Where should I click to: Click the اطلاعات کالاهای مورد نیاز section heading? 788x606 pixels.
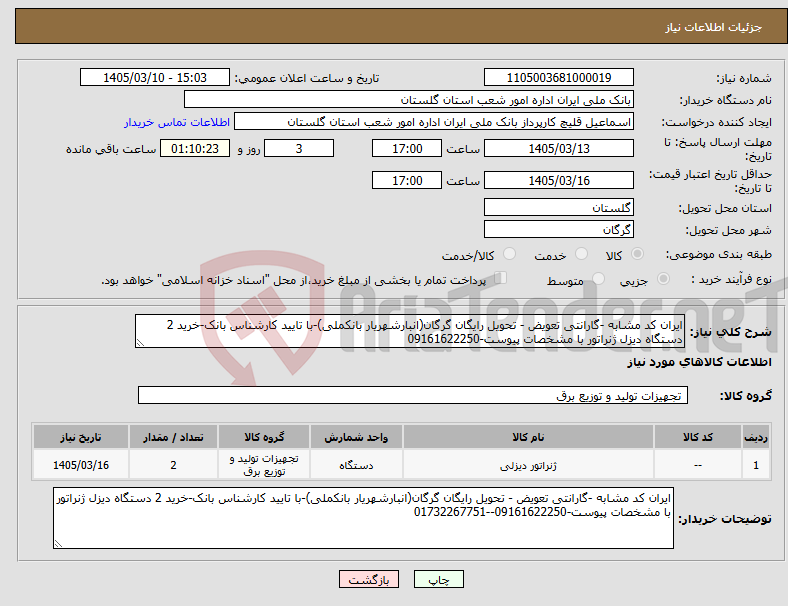pyautogui.click(x=699, y=362)
